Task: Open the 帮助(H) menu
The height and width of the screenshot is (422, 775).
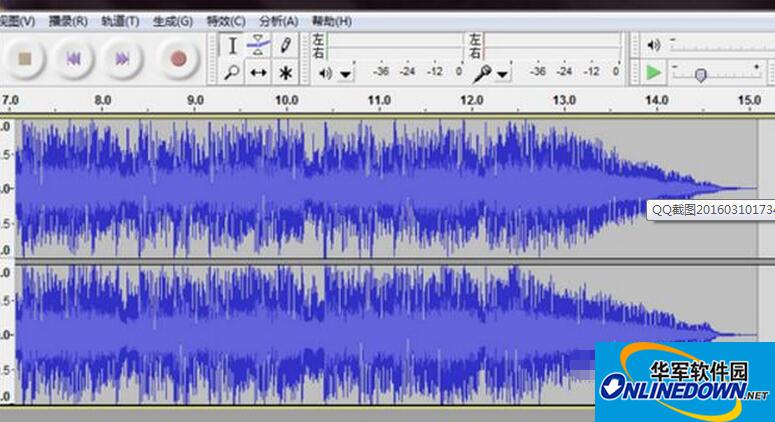Action: pyautogui.click(x=332, y=21)
